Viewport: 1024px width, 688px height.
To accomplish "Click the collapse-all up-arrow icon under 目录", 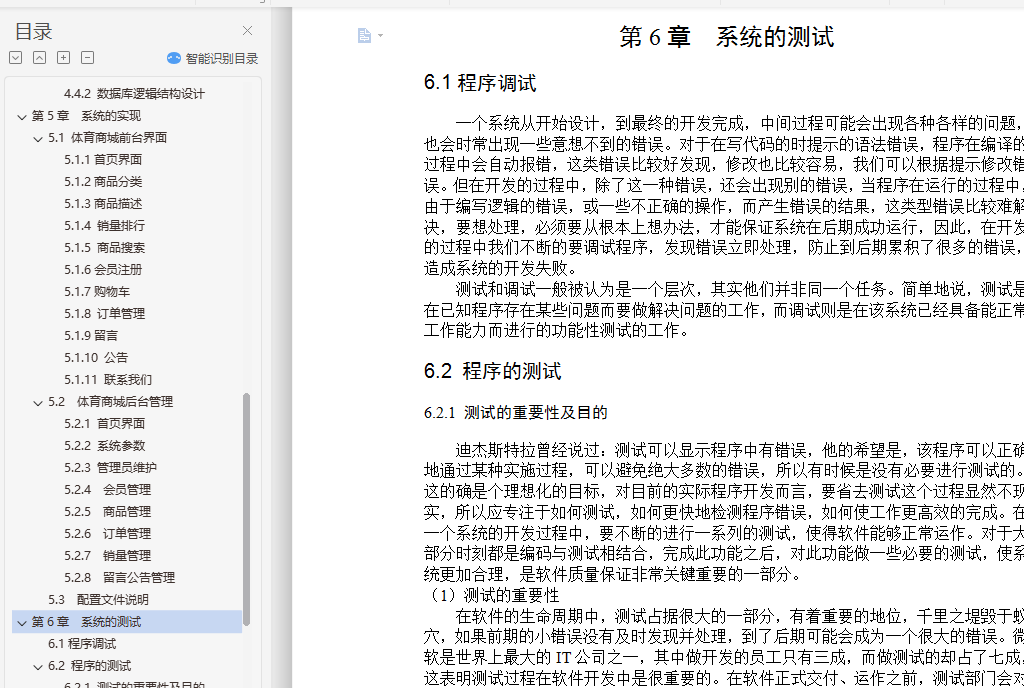I will pos(39,57).
